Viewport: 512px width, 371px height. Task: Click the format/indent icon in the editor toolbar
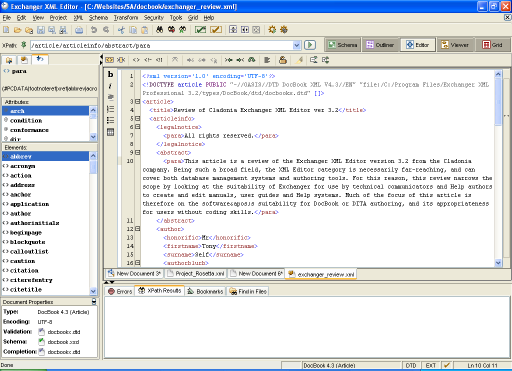coord(267,60)
